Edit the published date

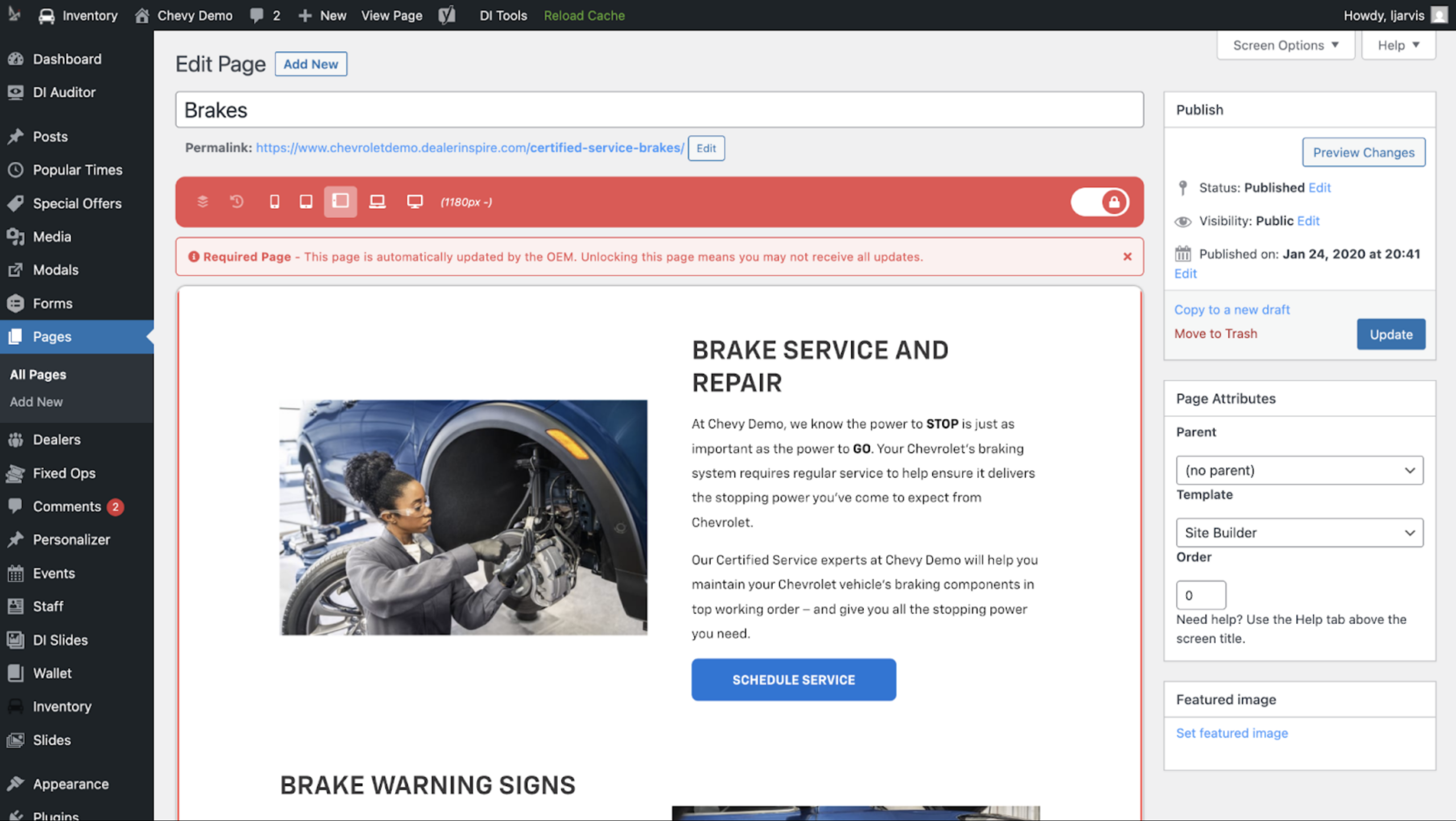coord(1185,274)
